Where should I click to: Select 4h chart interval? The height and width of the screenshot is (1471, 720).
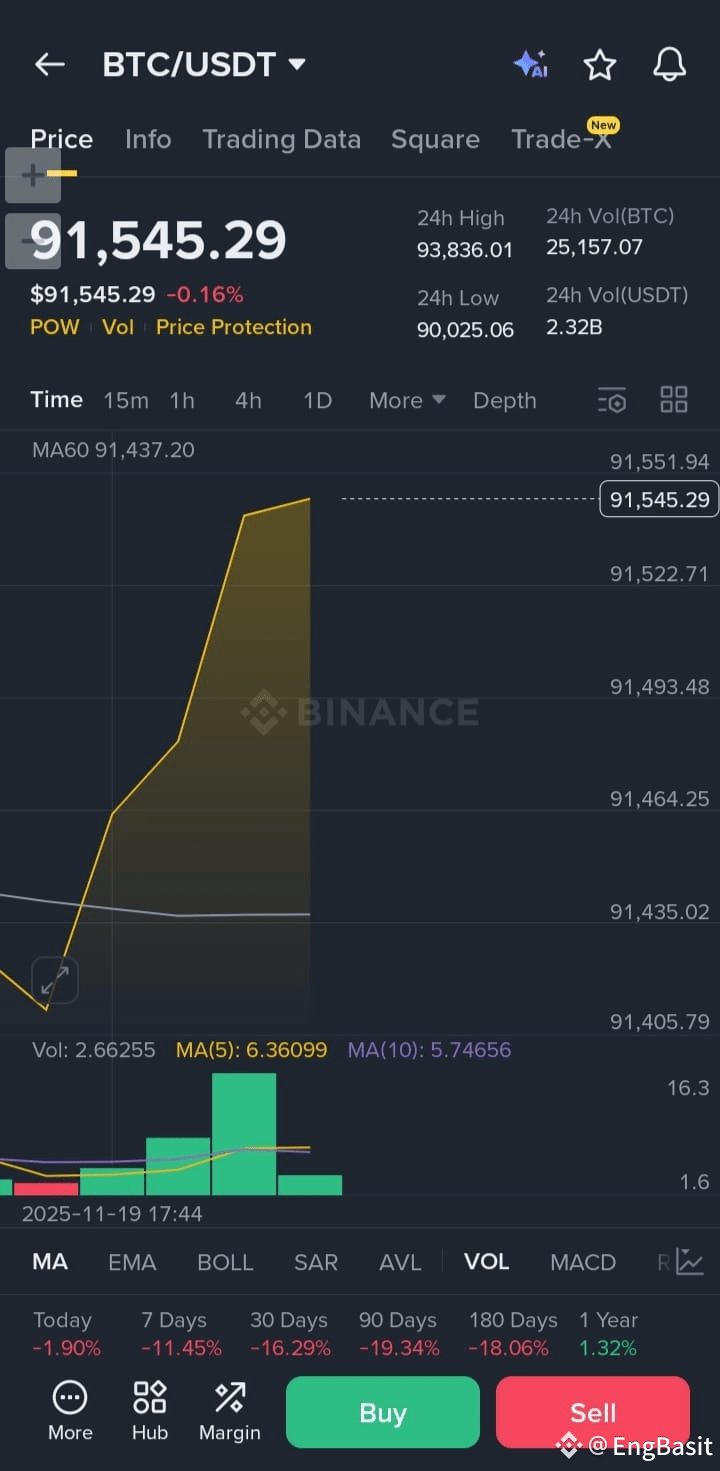point(248,400)
